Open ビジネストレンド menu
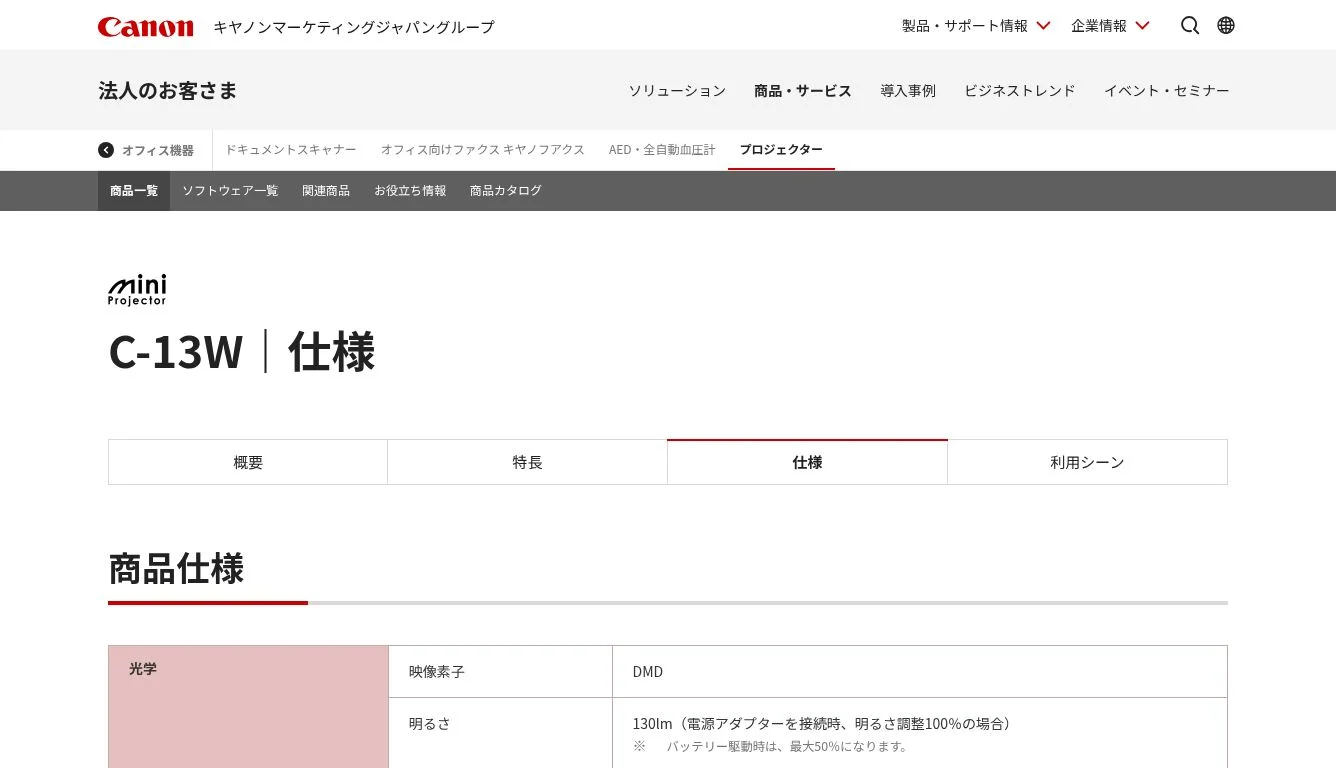 (1020, 91)
